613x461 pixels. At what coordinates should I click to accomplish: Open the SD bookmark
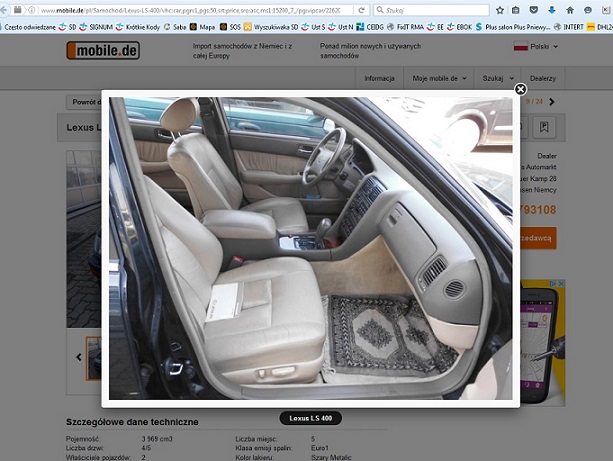point(67,27)
